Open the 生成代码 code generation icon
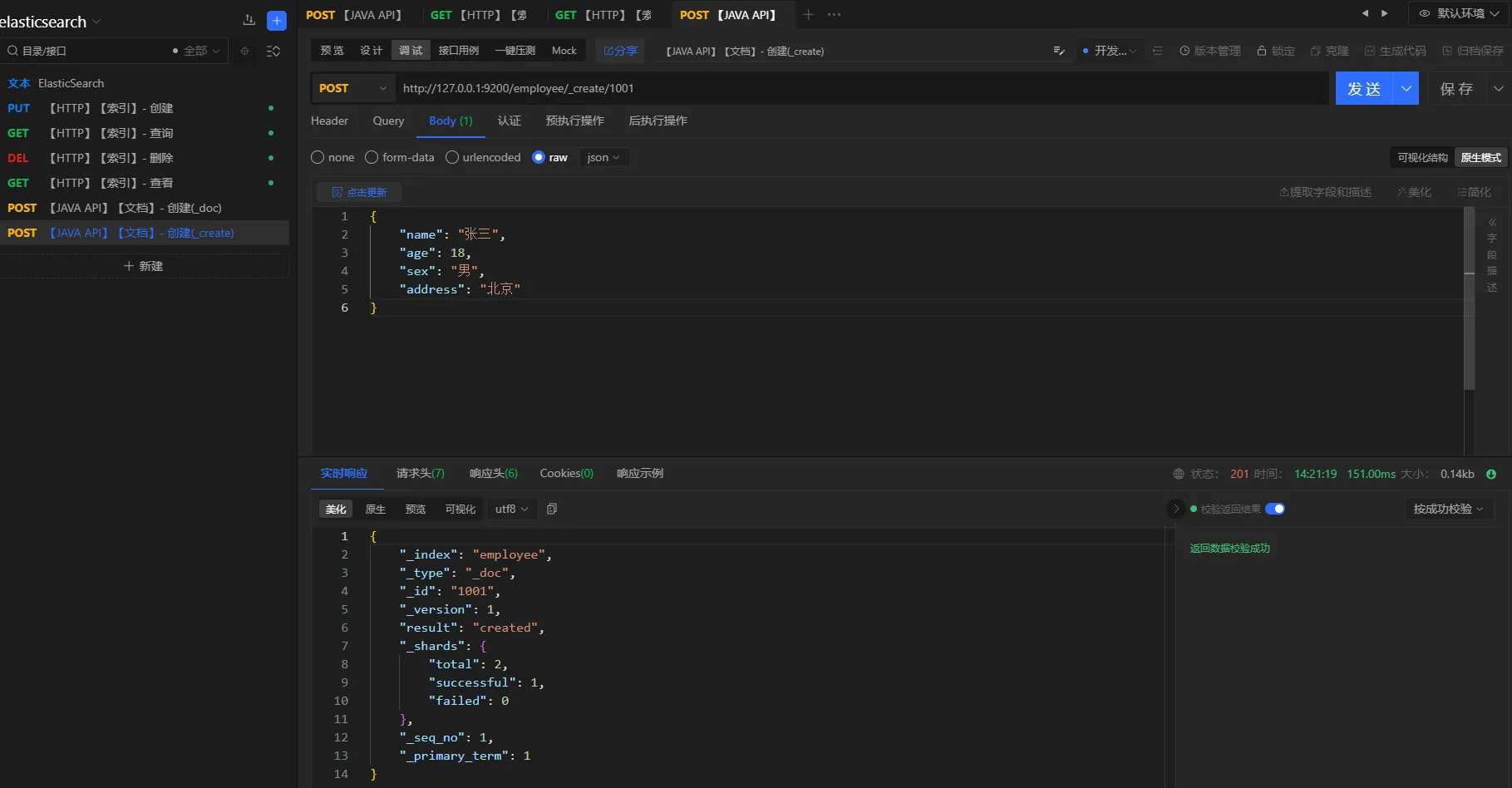Viewport: 1512px width, 788px height. pos(1370,51)
